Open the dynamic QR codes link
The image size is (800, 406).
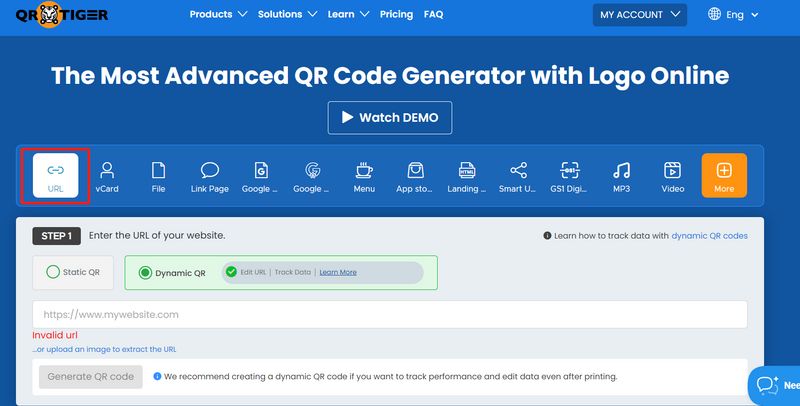pos(709,236)
